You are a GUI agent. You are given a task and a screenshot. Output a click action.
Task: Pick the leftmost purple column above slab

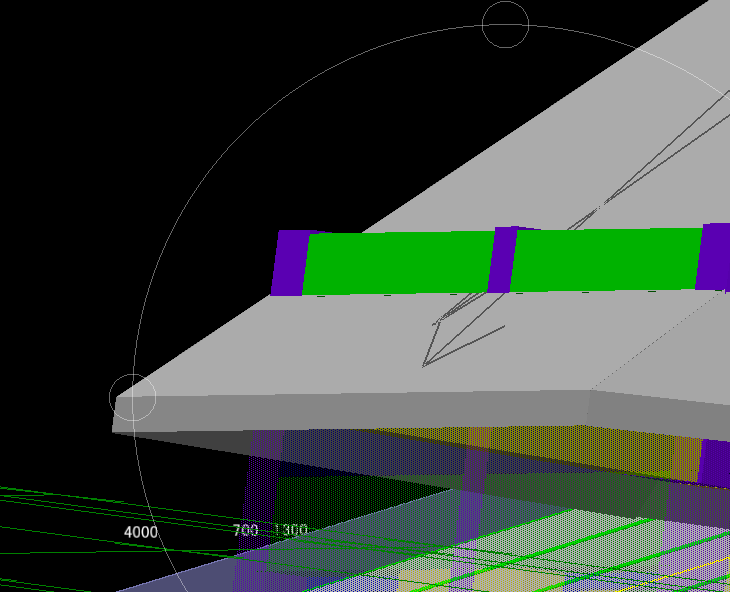coord(290,263)
